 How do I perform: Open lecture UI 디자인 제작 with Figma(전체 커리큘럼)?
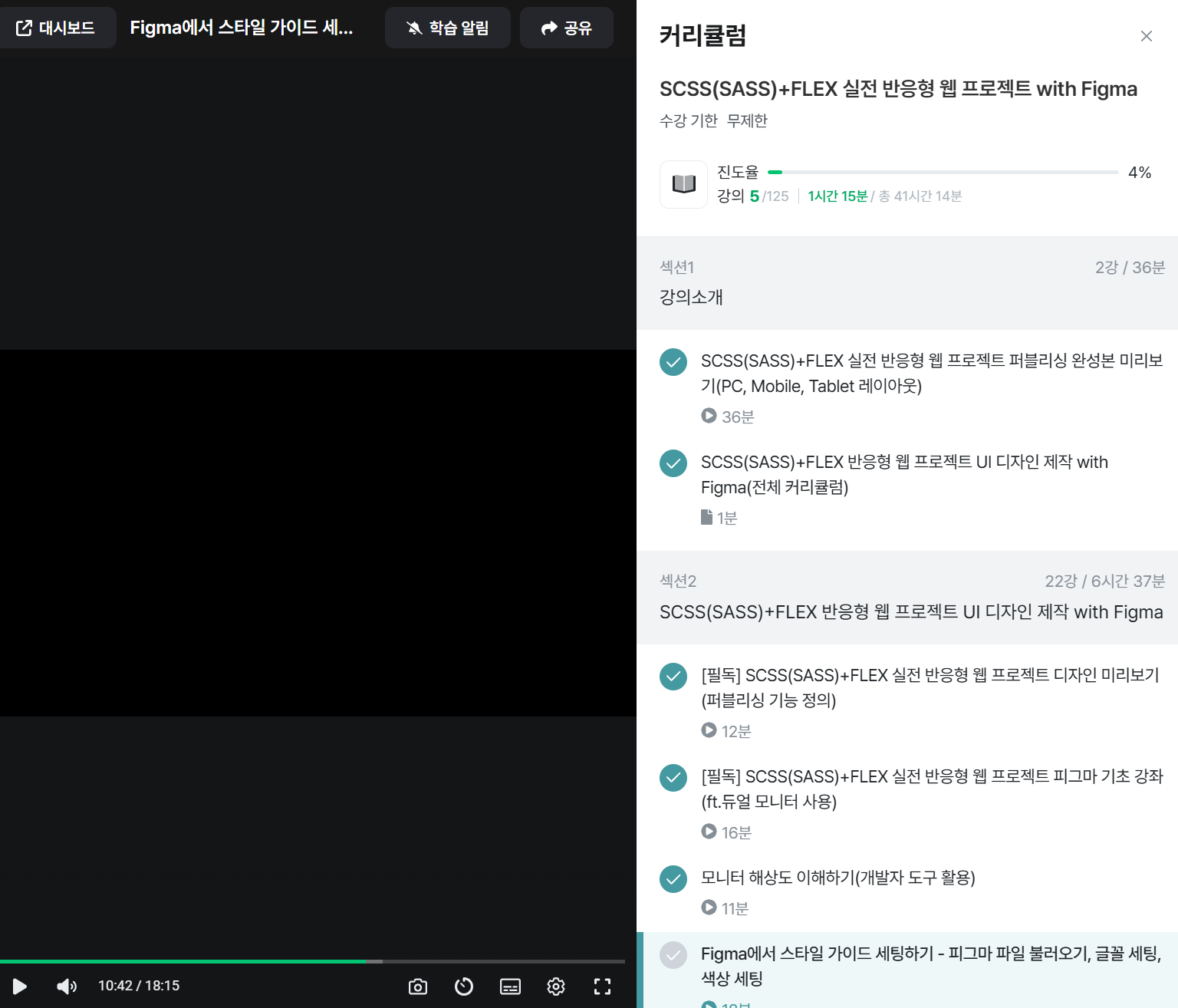pyautogui.click(x=904, y=474)
